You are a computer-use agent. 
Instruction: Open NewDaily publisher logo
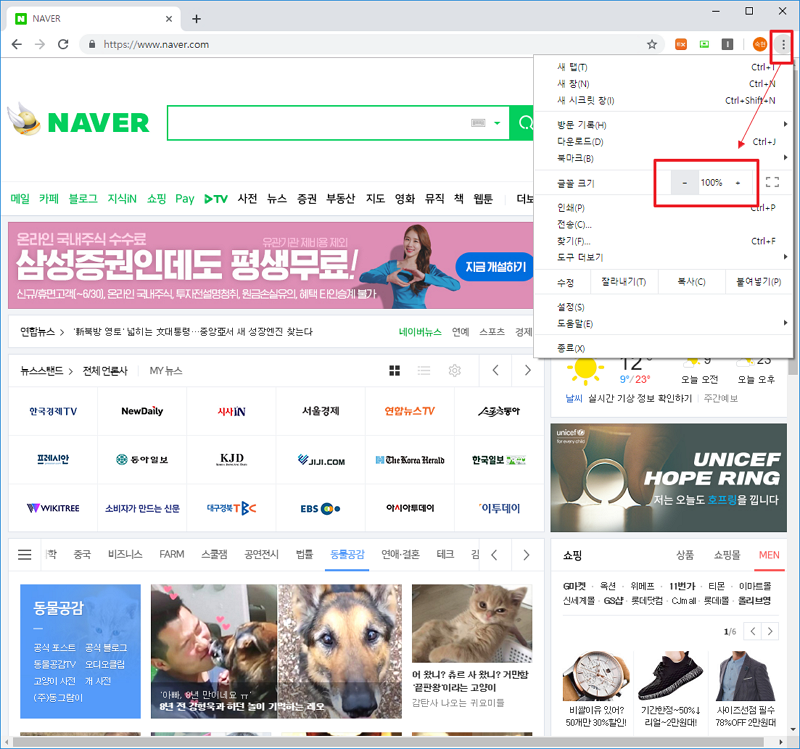click(x=142, y=411)
